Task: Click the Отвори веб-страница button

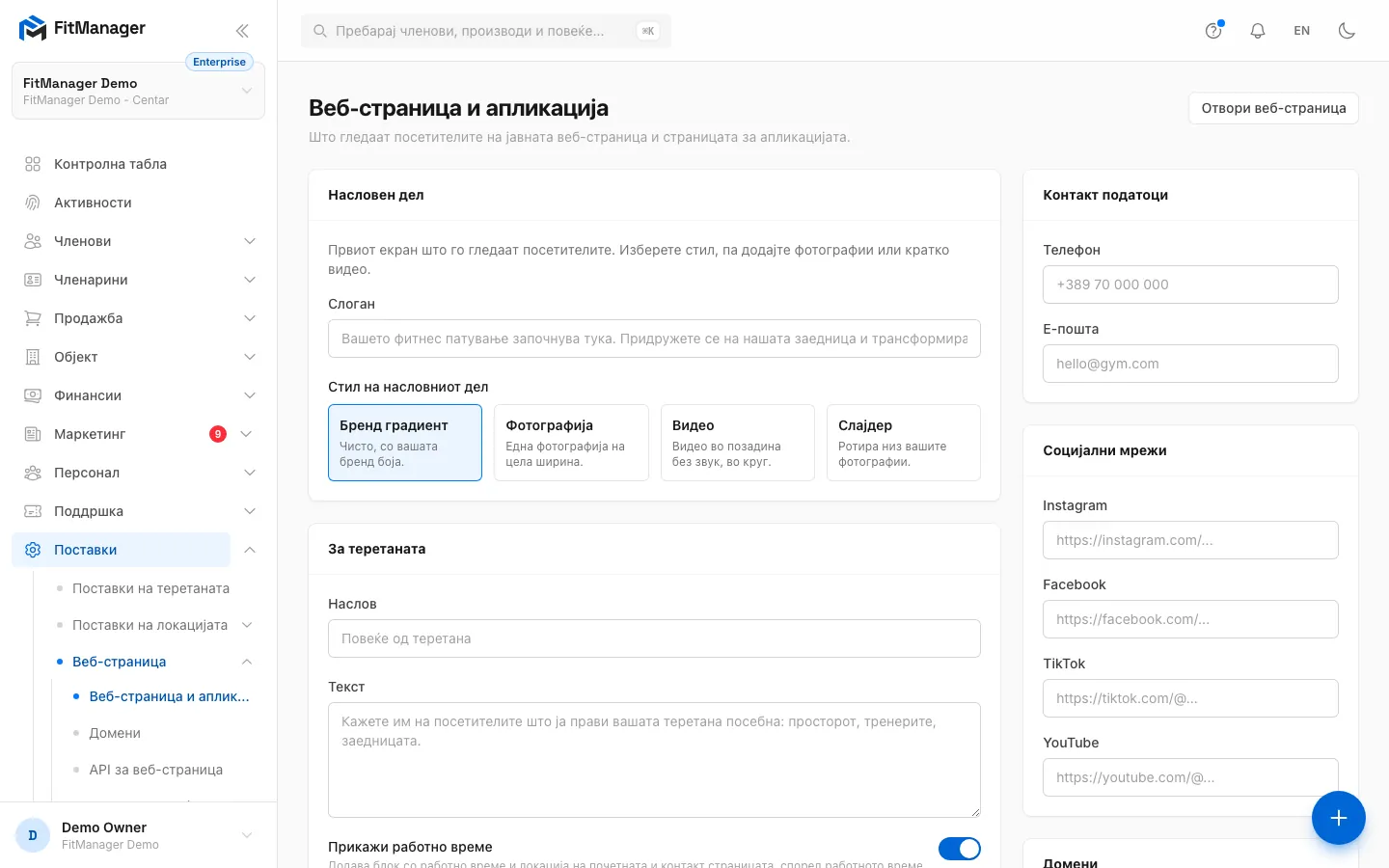Action: [1273, 108]
